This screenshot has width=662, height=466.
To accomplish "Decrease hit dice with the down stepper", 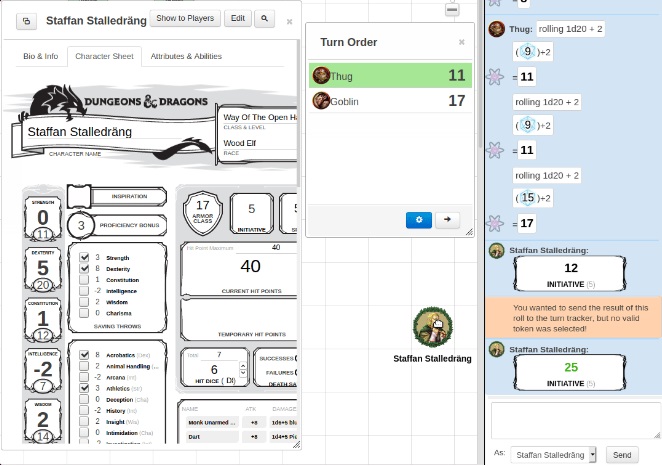I will tap(243, 373).
